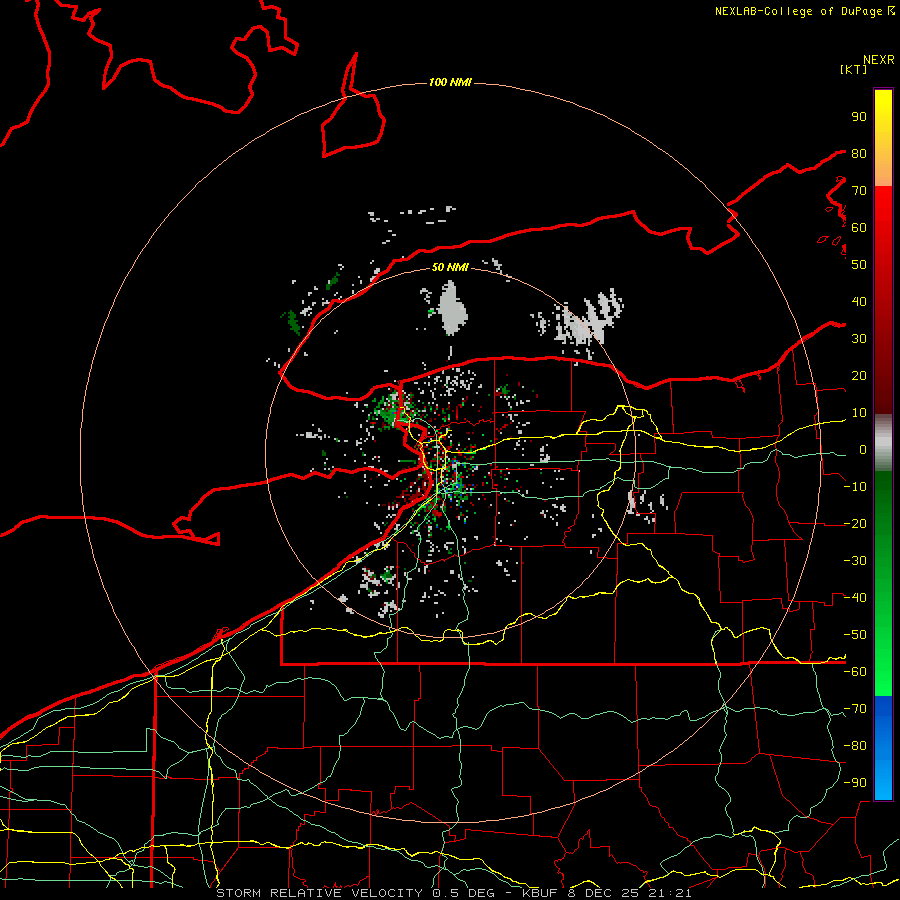Click the -70 knots scale value
This screenshot has height=900, width=900.
click(855, 709)
